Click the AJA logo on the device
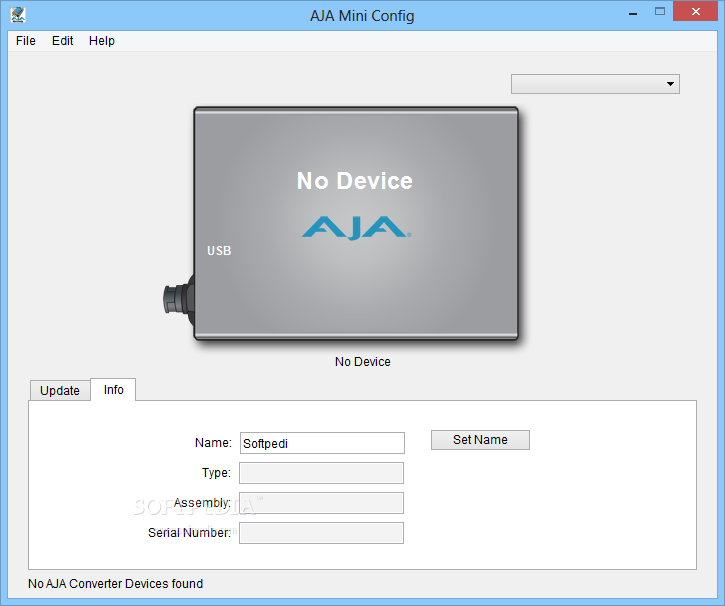The image size is (725, 606). pyautogui.click(x=356, y=228)
